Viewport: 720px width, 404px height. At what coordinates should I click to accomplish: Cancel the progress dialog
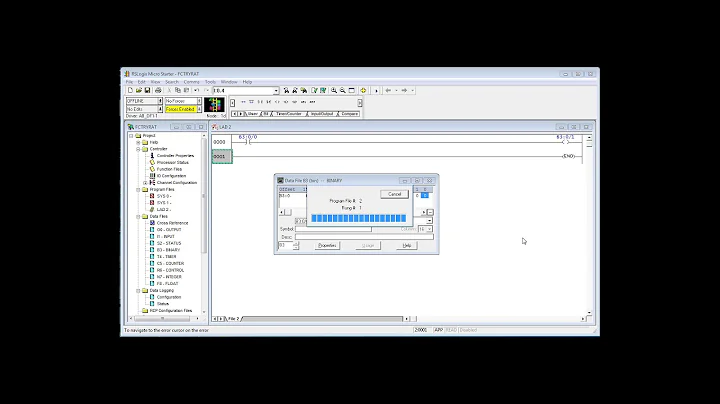(x=394, y=194)
